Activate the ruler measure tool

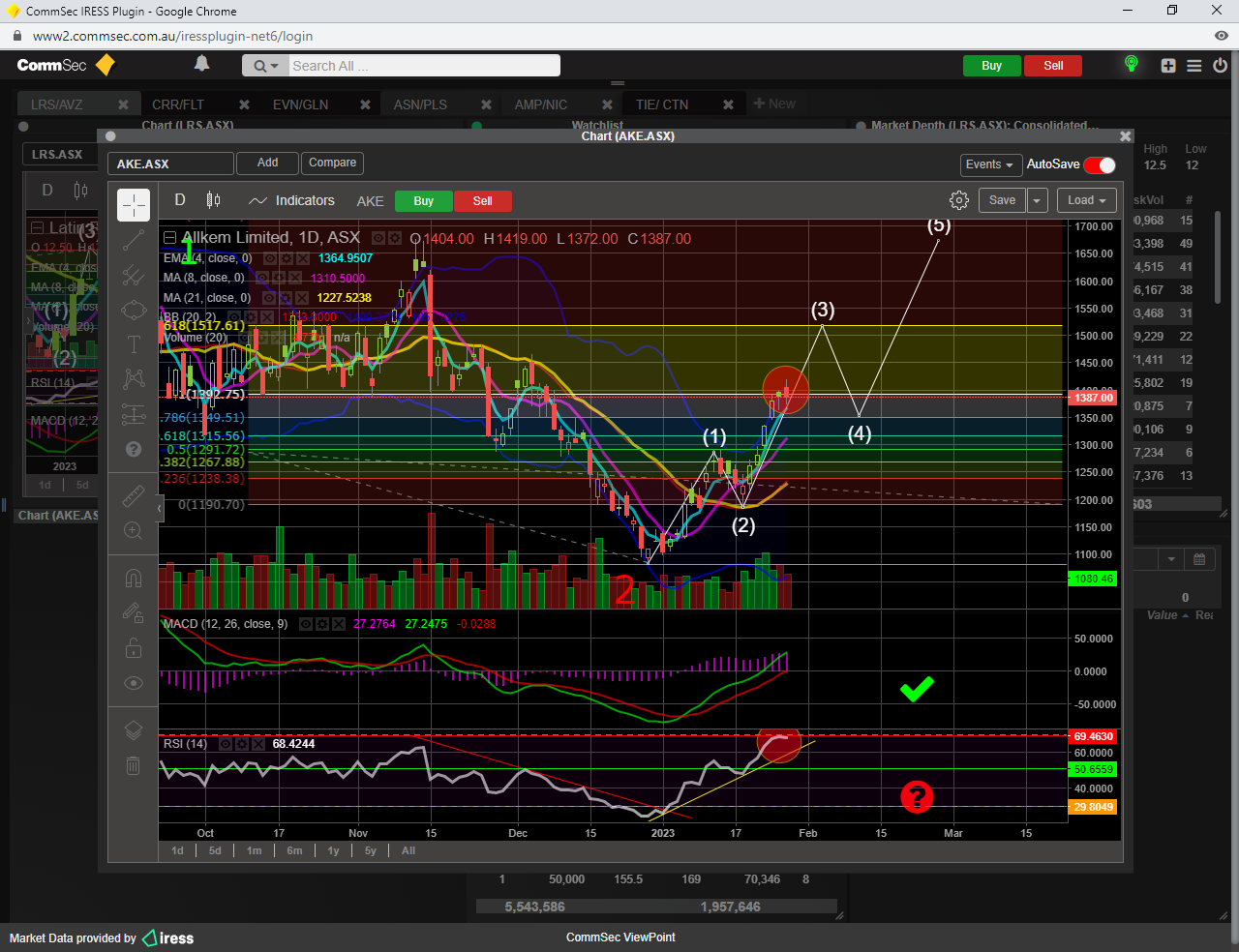[x=134, y=496]
